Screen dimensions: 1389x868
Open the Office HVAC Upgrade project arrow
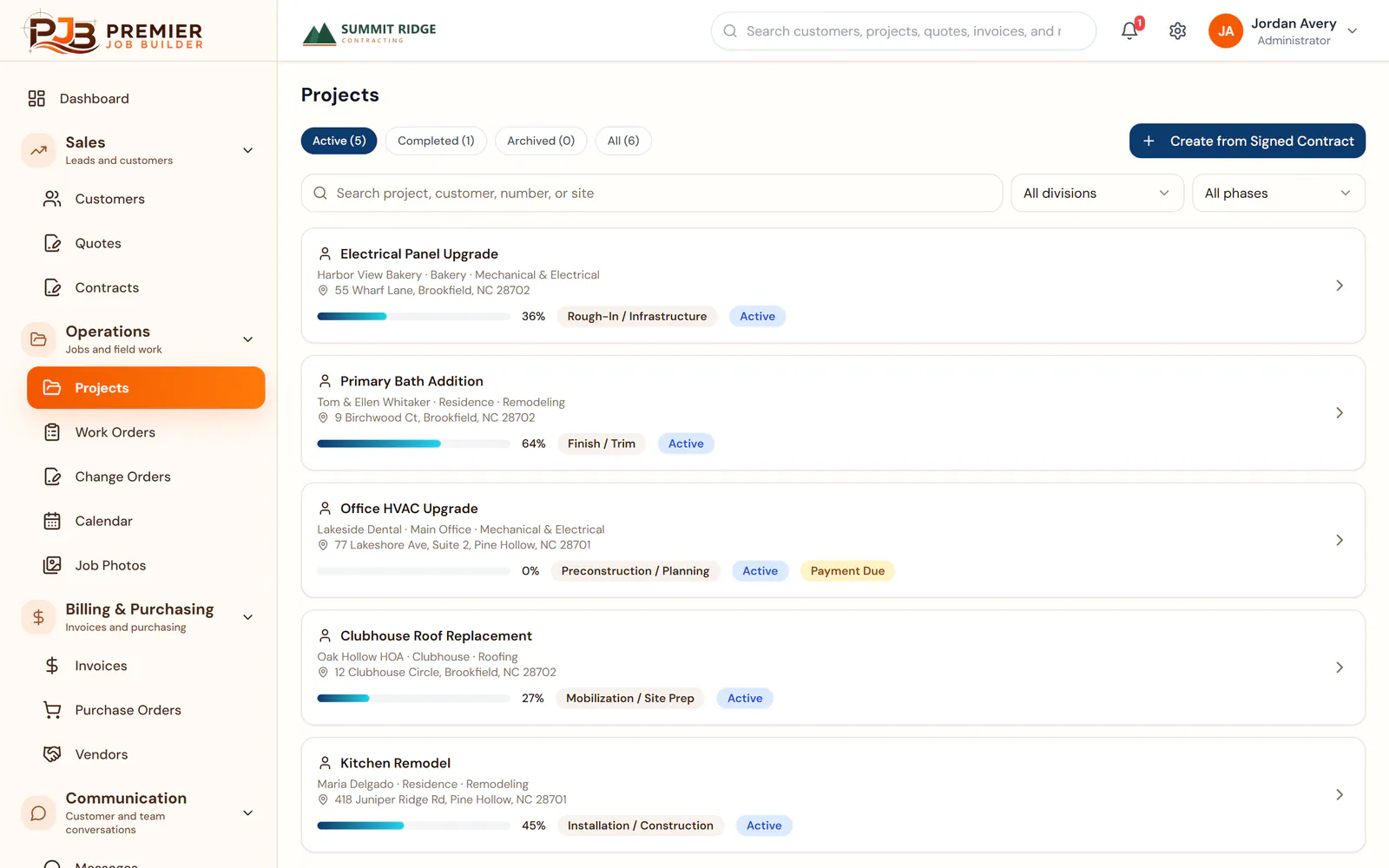click(x=1340, y=540)
